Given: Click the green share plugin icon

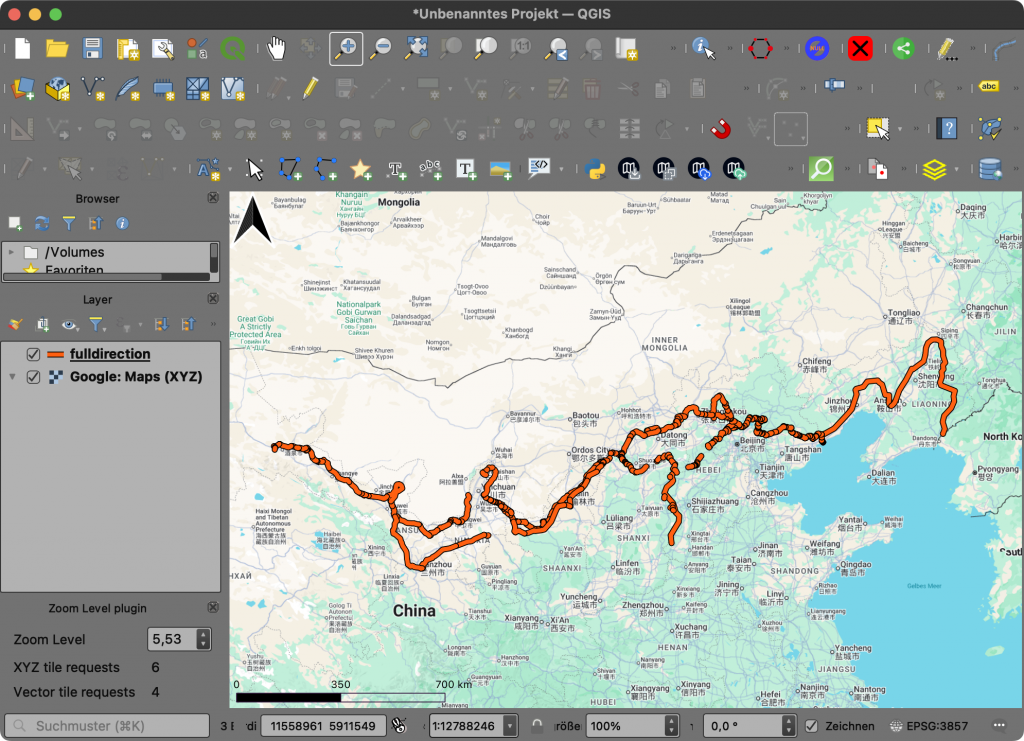Looking at the screenshot, I should pyautogui.click(x=903, y=48).
